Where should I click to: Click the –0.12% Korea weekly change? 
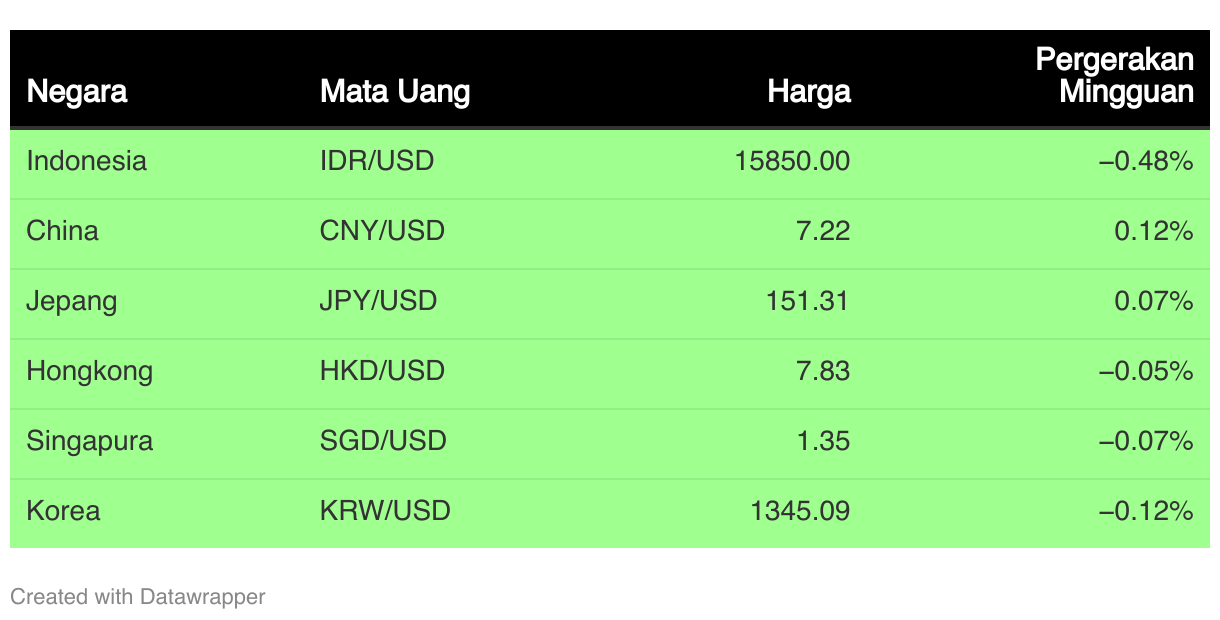(x=1146, y=511)
